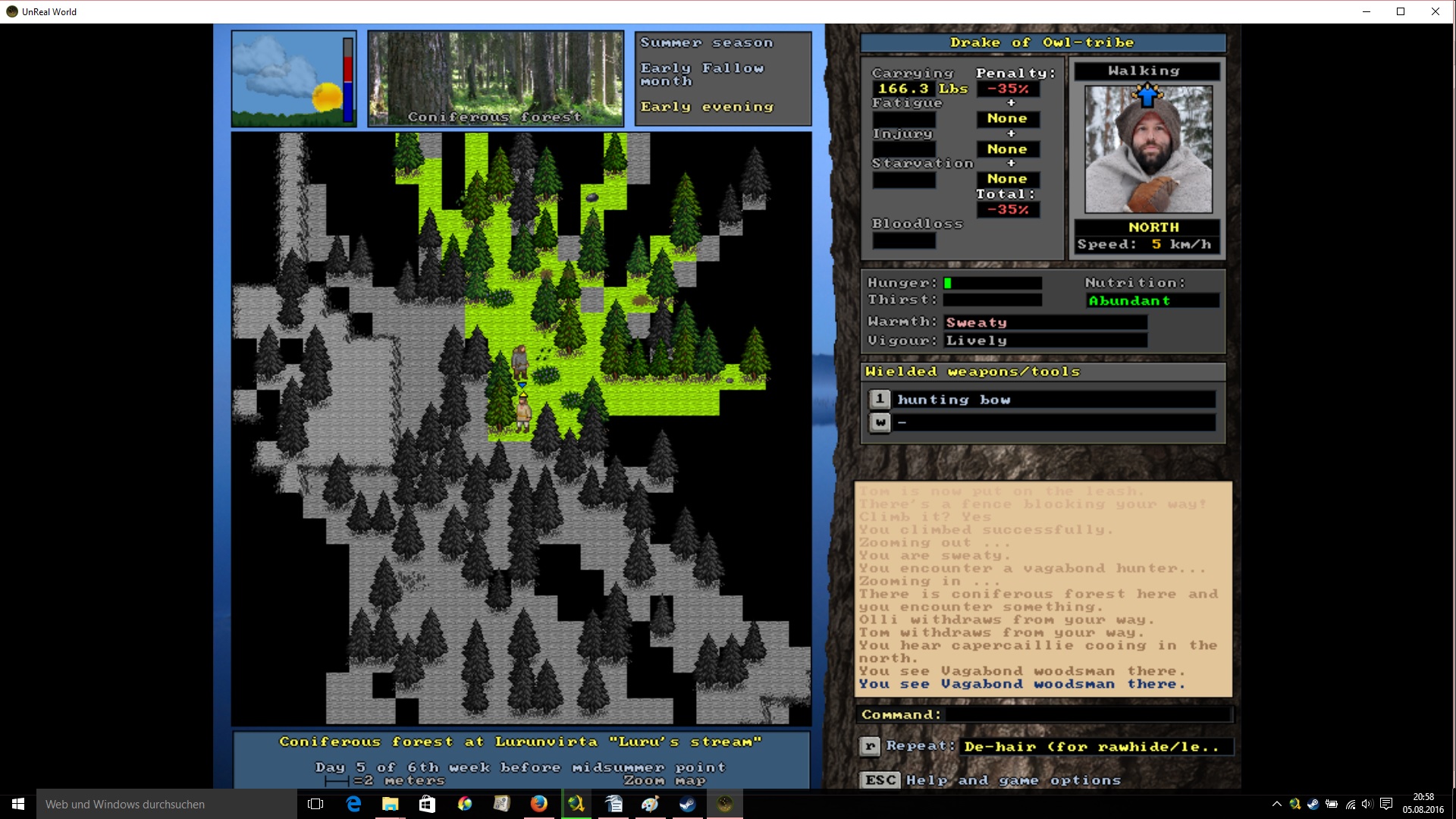The height and width of the screenshot is (819, 1456).
Task: Open the Action Center notification icon
Action: pos(1386,804)
